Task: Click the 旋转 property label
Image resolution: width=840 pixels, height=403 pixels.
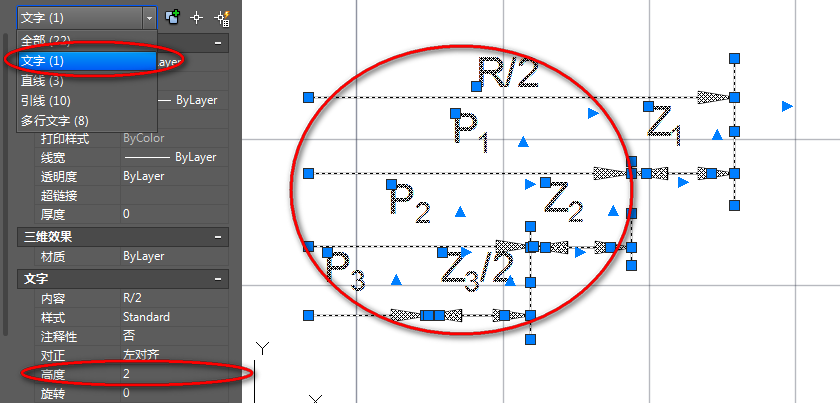Action: (x=52, y=393)
